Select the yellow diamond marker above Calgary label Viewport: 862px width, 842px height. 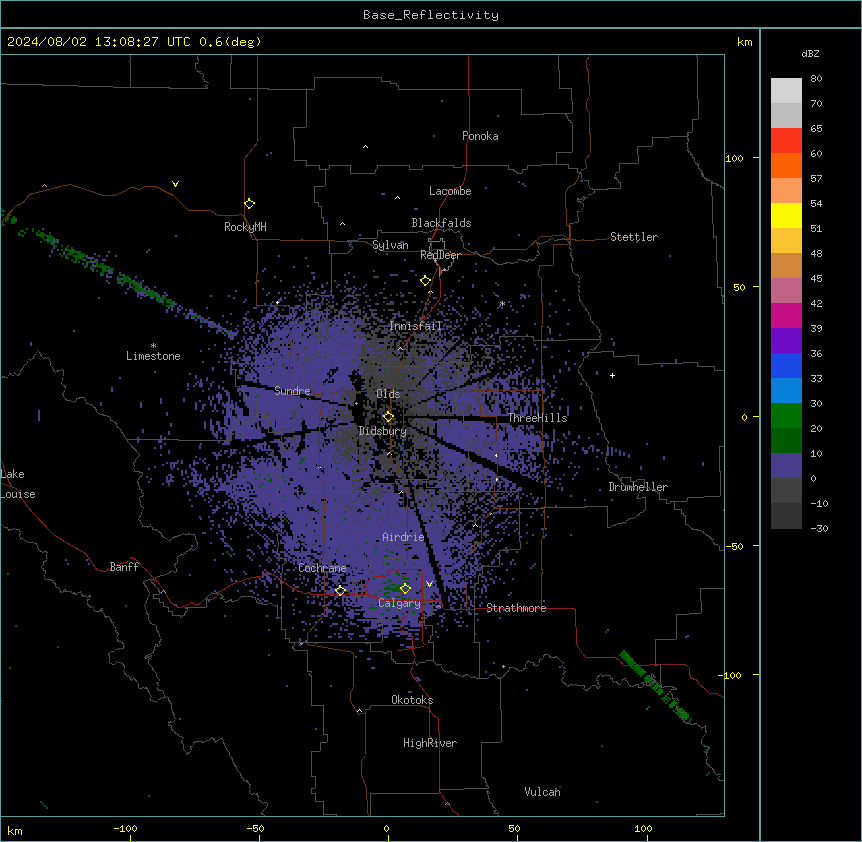tap(405, 589)
